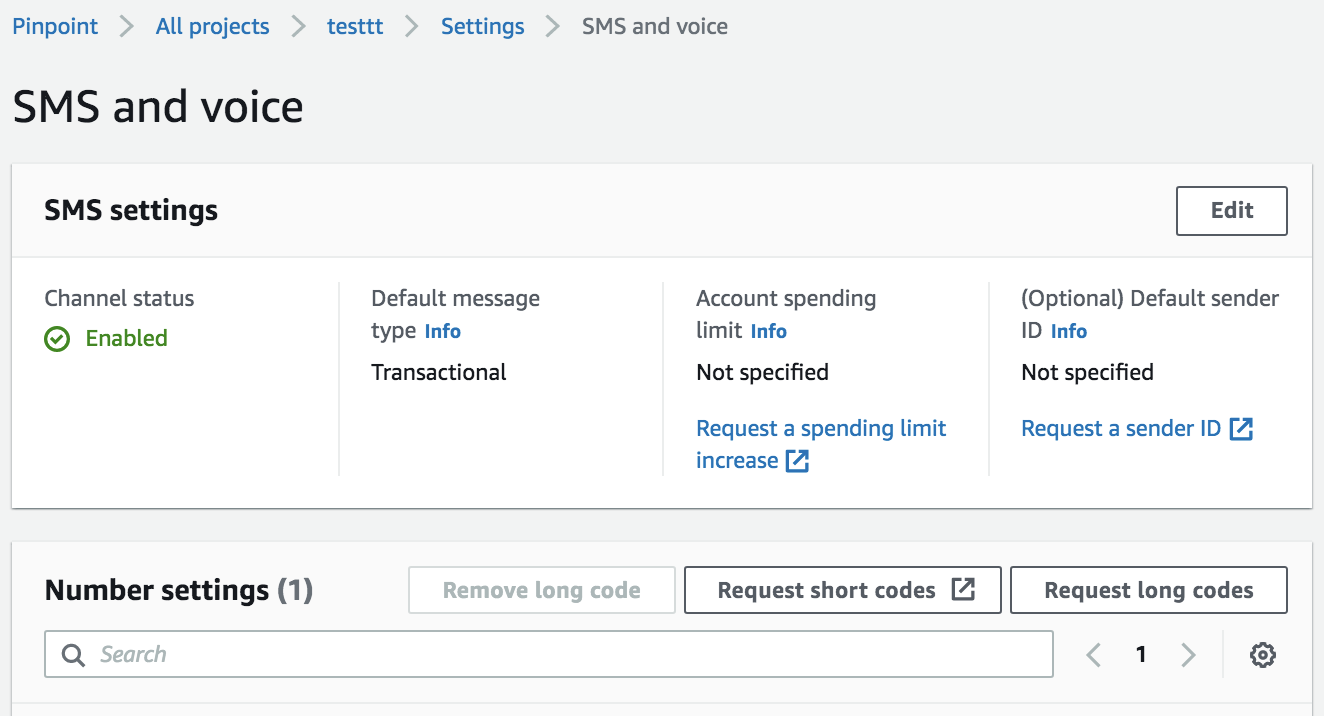Edit the SMS settings
The height and width of the screenshot is (716, 1324).
[1231, 211]
